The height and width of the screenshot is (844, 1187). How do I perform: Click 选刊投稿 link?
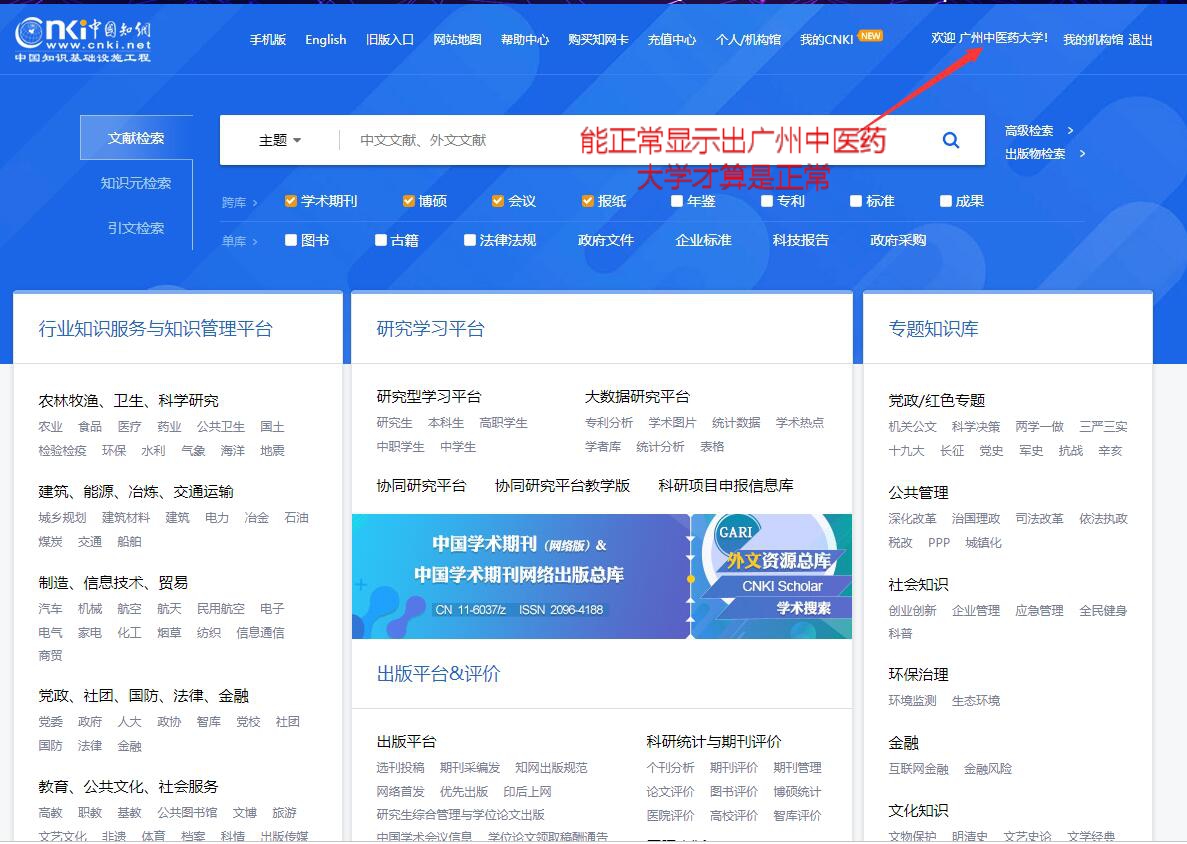[x=400, y=768]
